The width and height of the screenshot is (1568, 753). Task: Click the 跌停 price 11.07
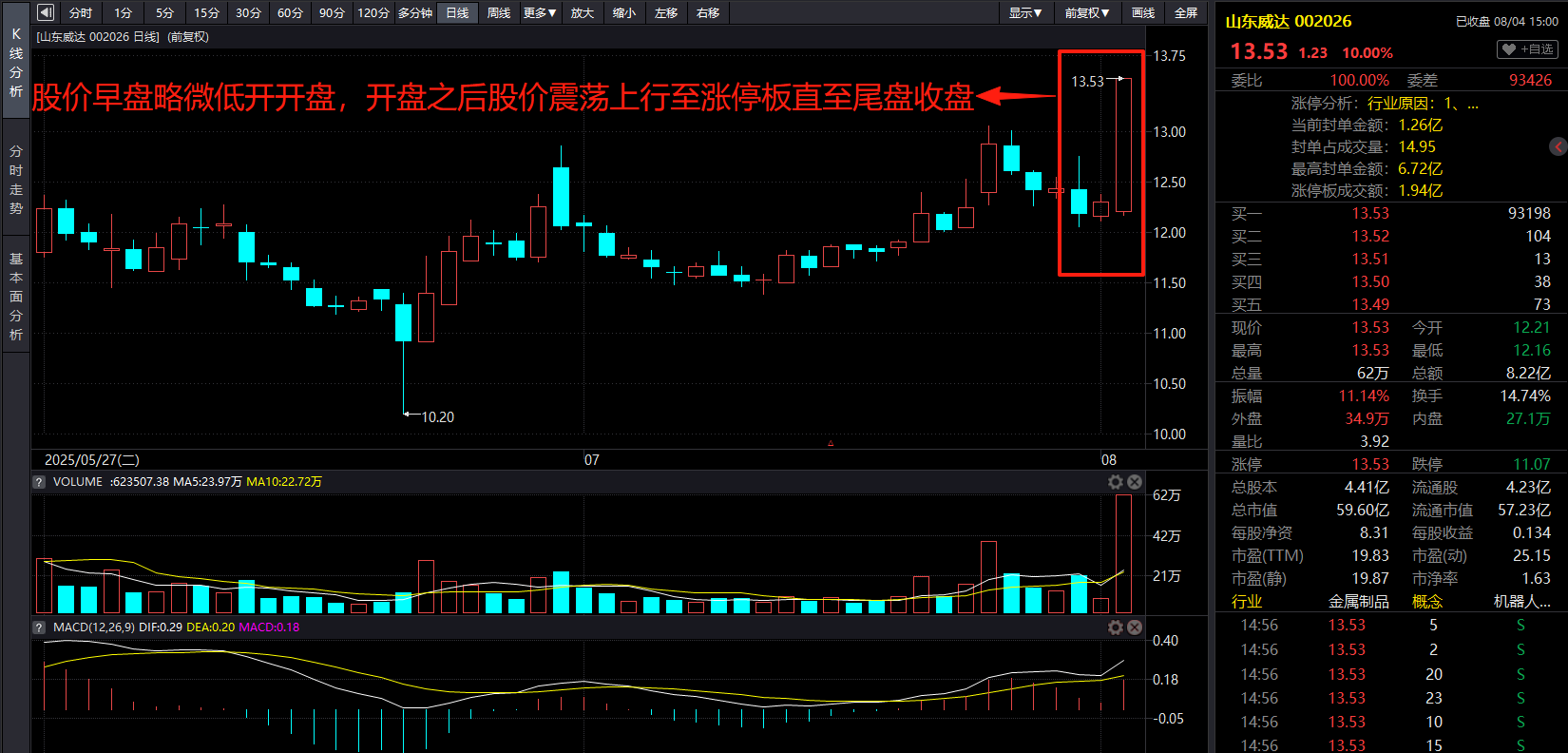(1532, 465)
